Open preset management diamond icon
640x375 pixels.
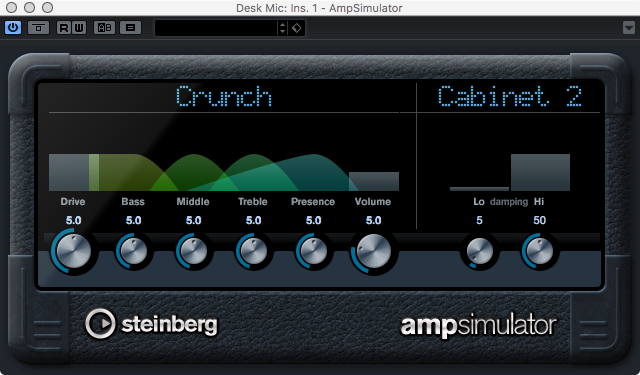[x=296, y=28]
